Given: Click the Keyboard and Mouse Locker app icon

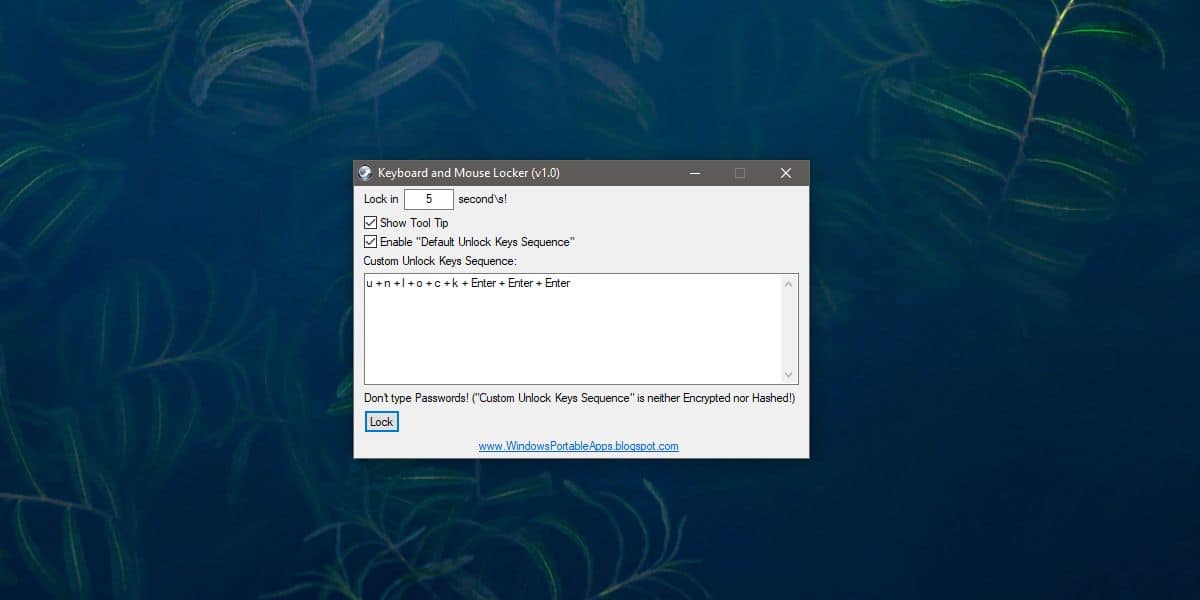Looking at the screenshot, I should tap(365, 173).
